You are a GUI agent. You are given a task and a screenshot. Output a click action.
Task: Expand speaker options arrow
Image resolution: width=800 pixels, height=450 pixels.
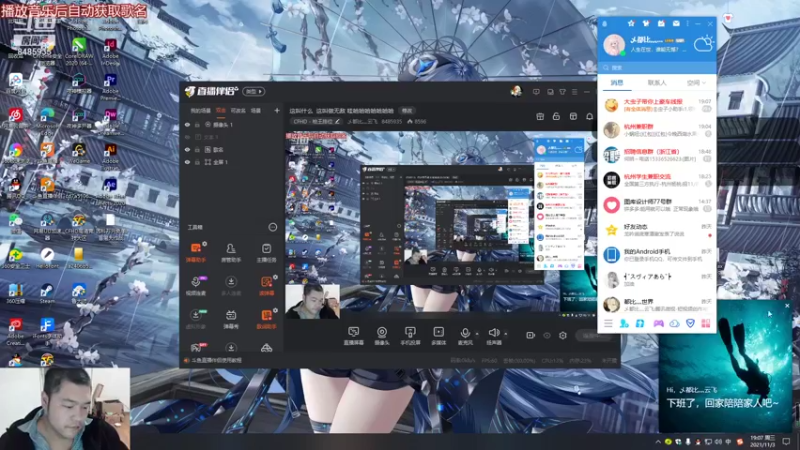[506, 334]
